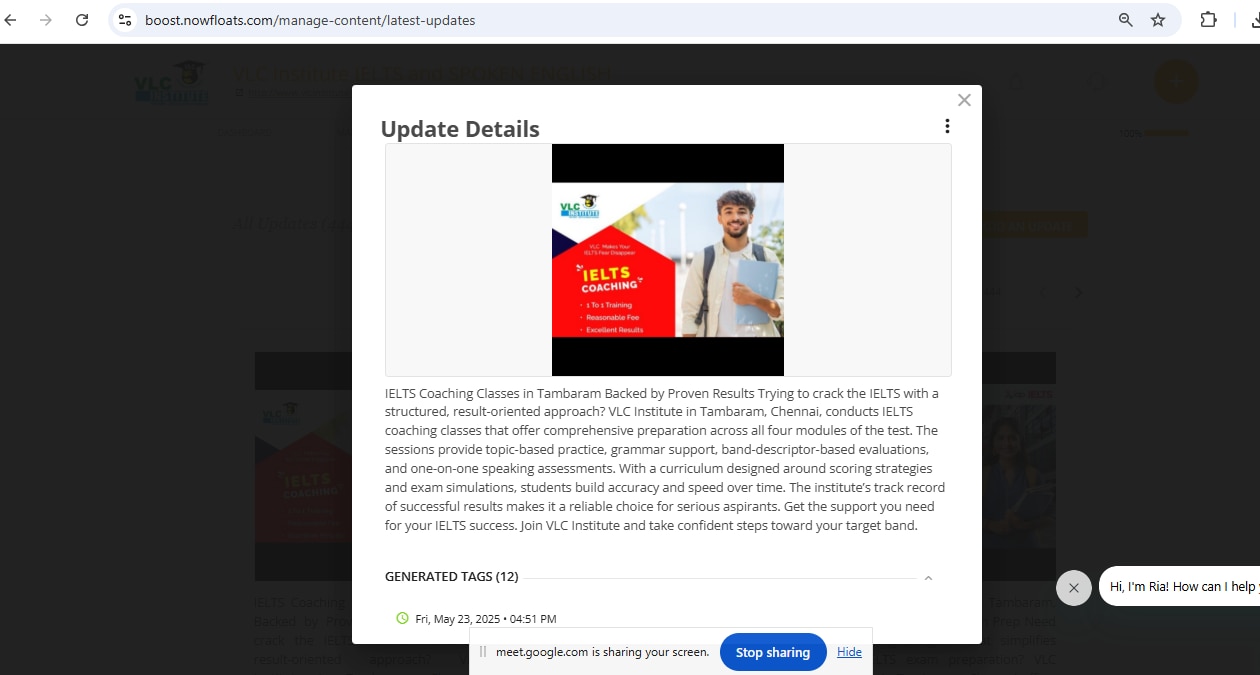The height and width of the screenshot is (675, 1260).
Task: Click the orange round button in page header
Action: 1176,82
